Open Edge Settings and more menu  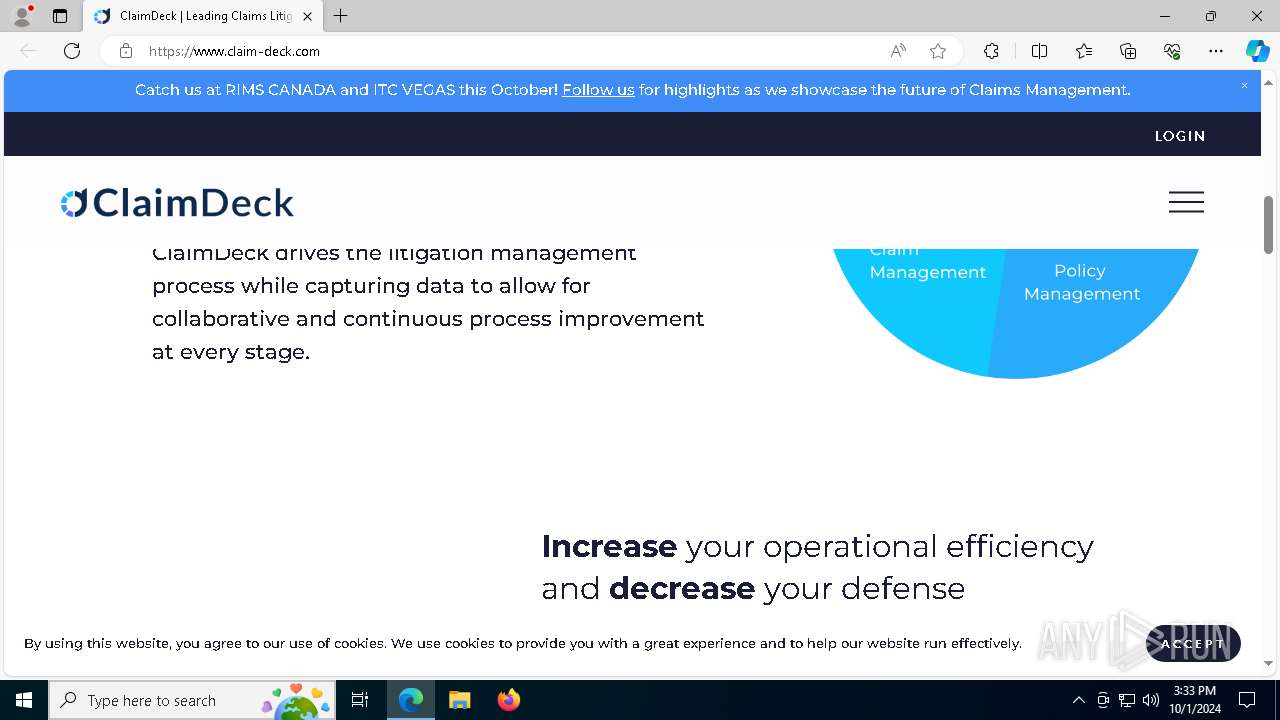(x=1216, y=51)
